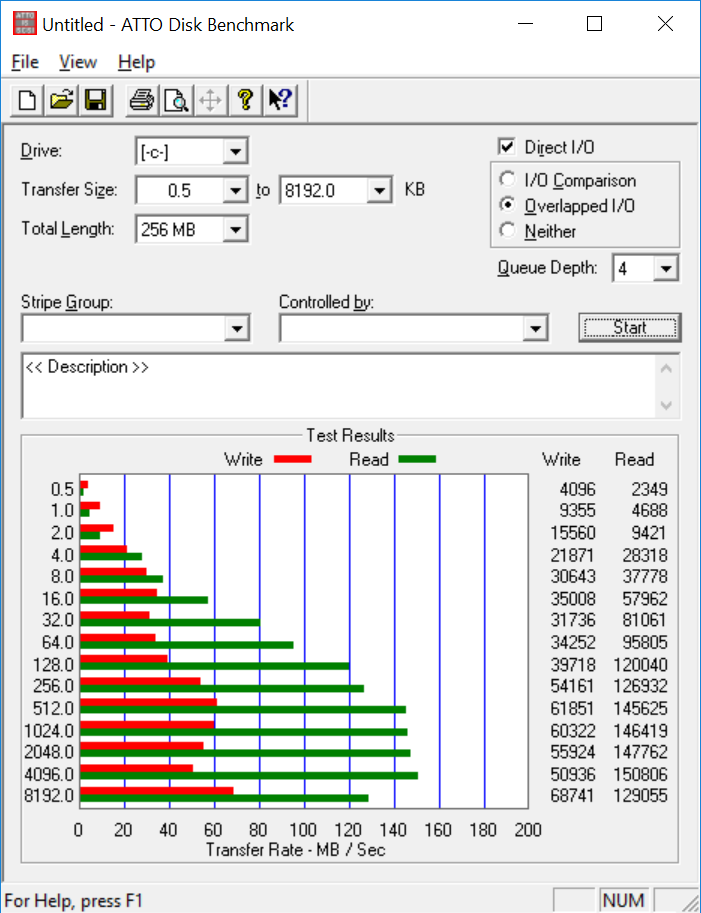The width and height of the screenshot is (701, 913).
Task: Click the 512.0 transfer size row label
Action: [53, 708]
